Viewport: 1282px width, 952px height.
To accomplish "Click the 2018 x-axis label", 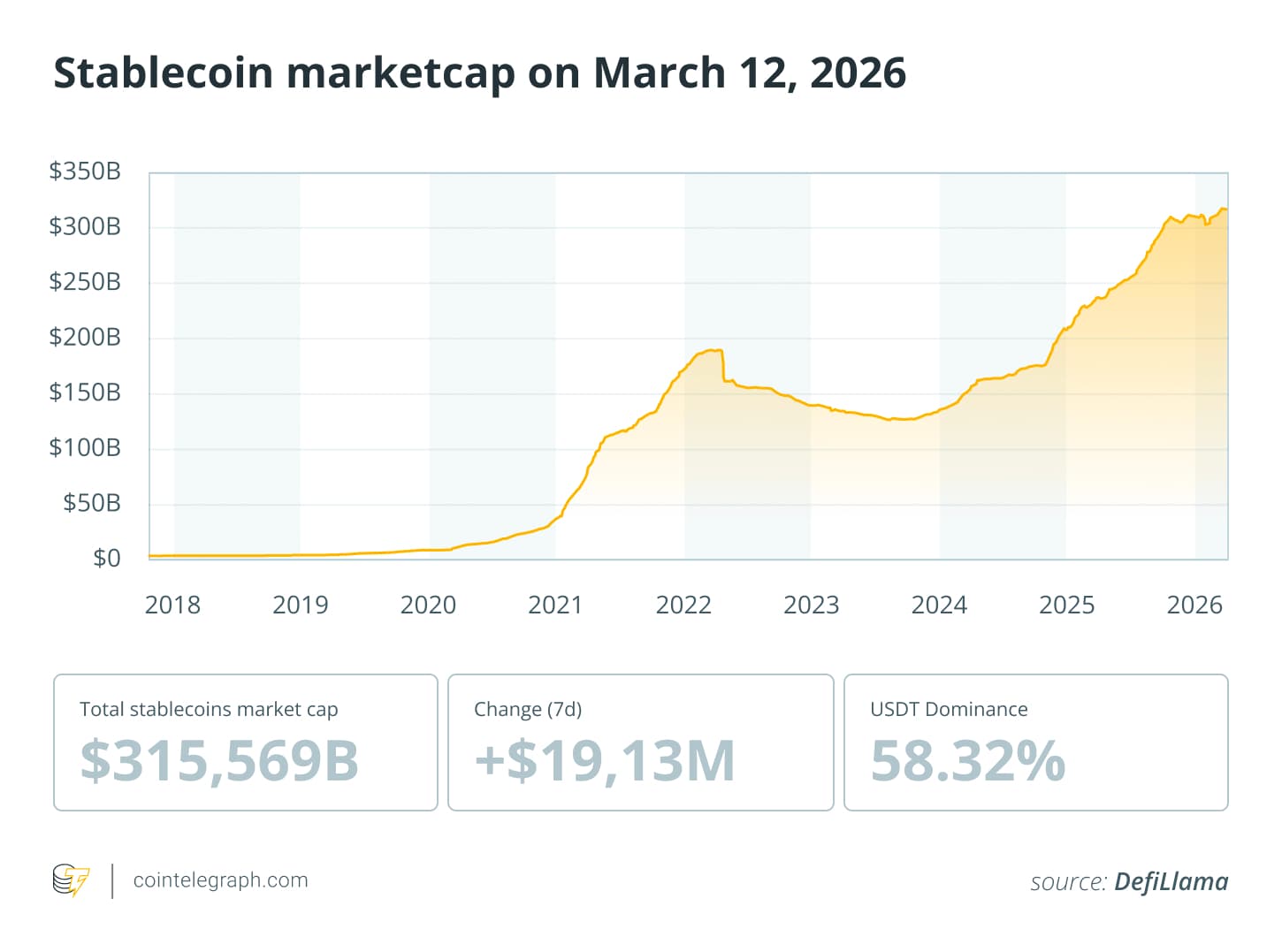I will click(x=172, y=605).
